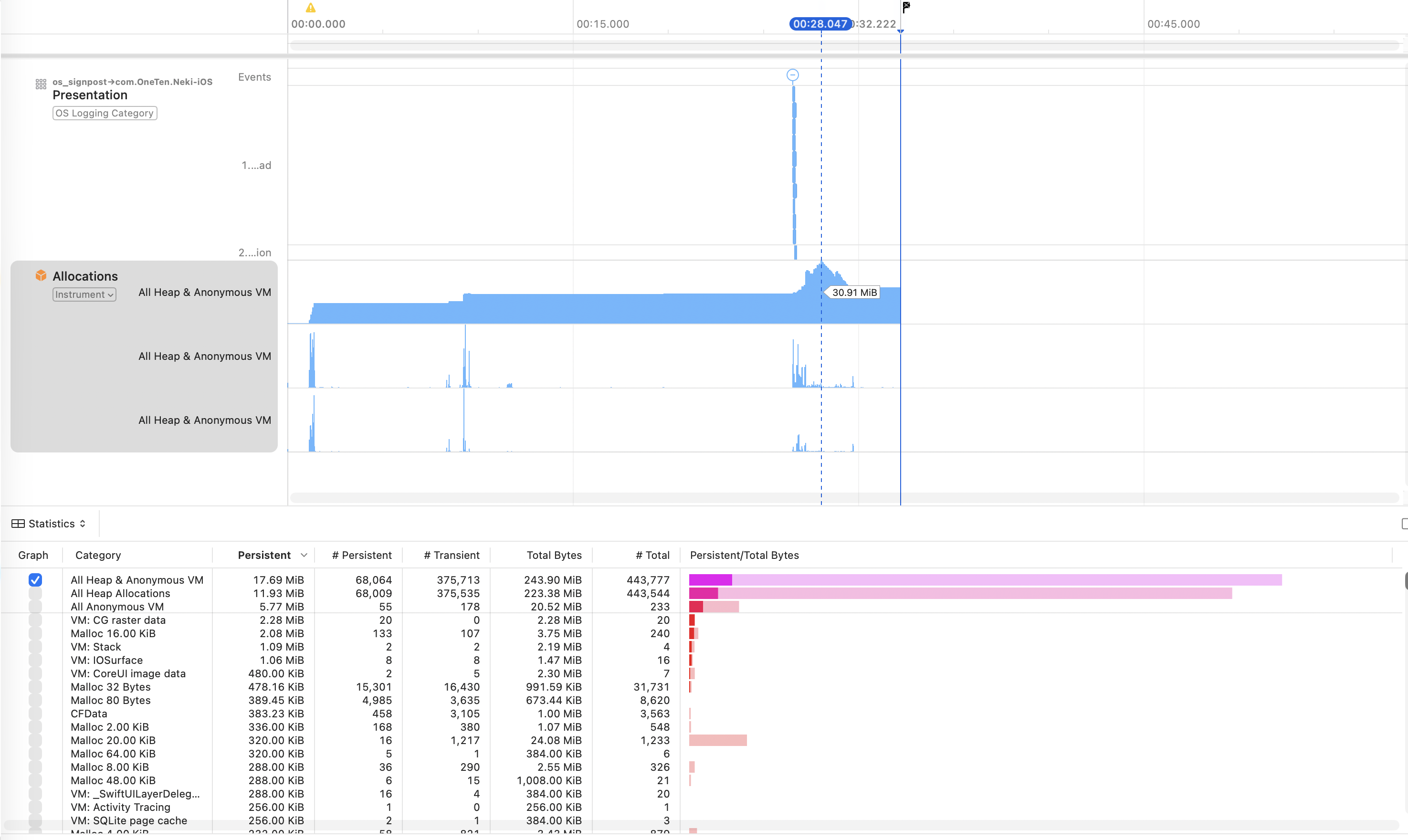Click the 30.91 MiB value tooltip
This screenshot has height=840, width=1408.
[x=853, y=293]
